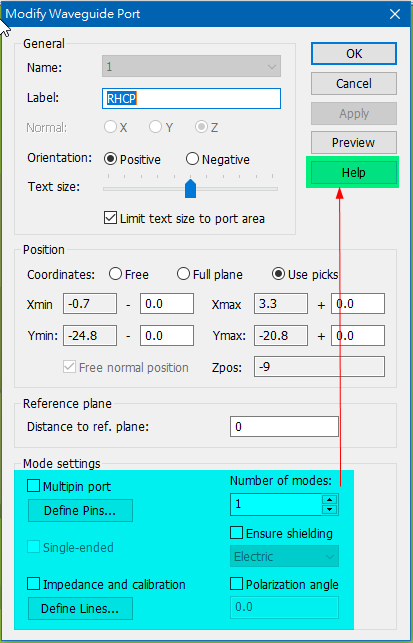Click the Preview button
This screenshot has width=413, height=643.
[354, 142]
